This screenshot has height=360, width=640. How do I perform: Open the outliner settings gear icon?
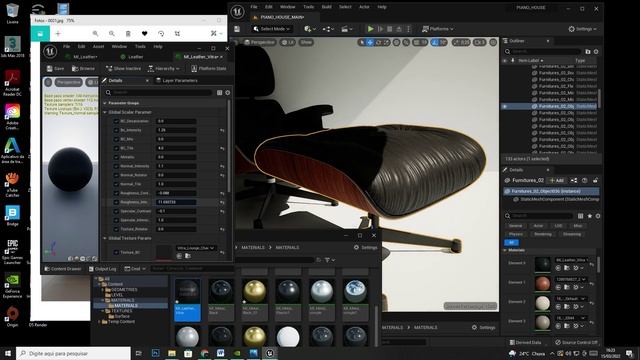tap(596, 52)
